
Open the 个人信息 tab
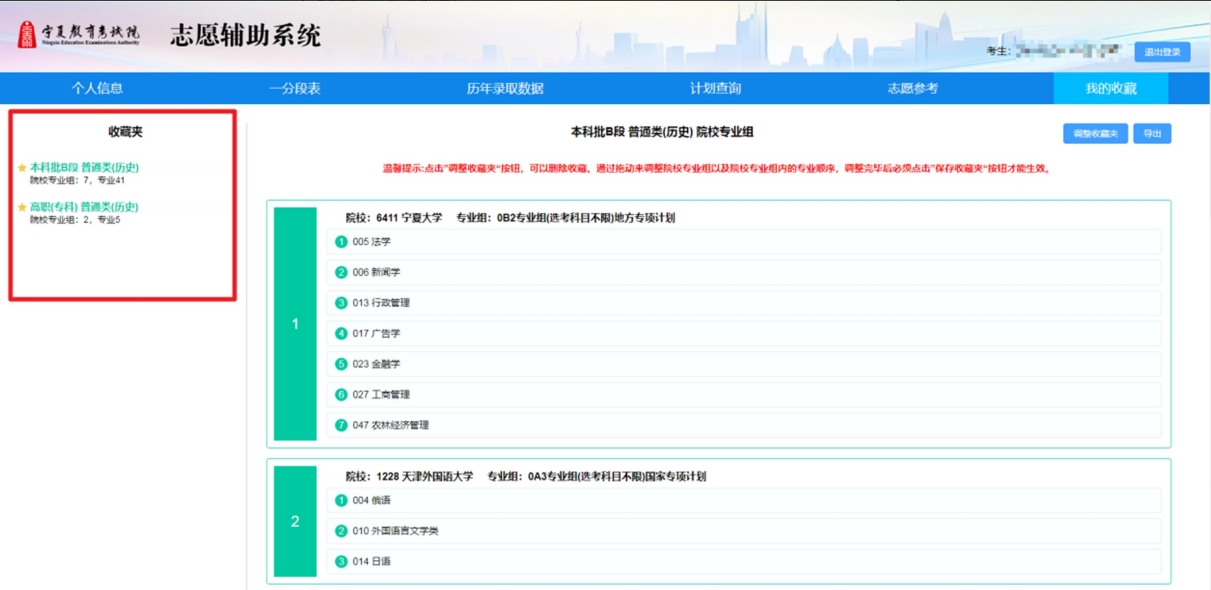97,88
